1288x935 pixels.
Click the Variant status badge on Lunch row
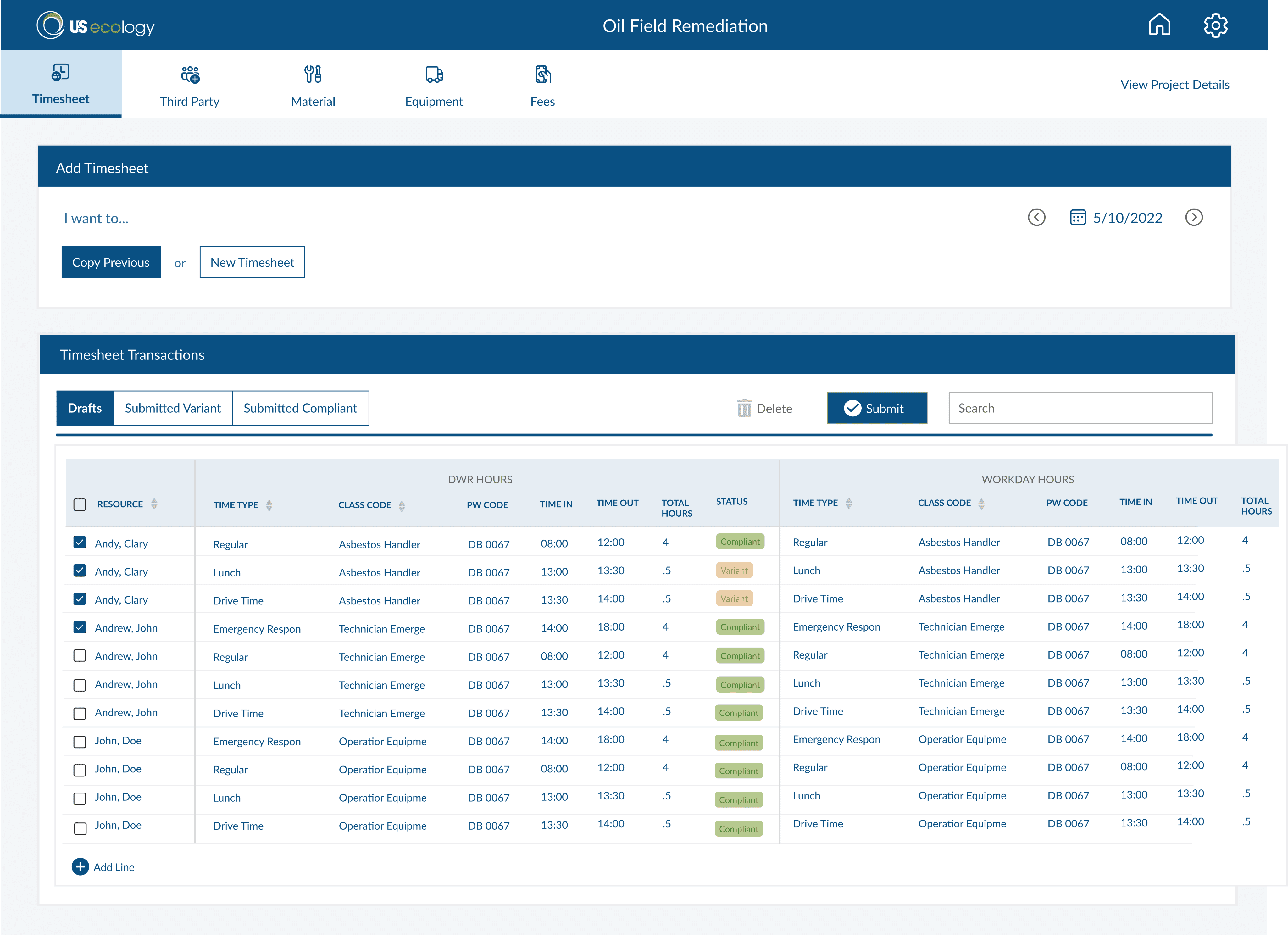click(734, 570)
